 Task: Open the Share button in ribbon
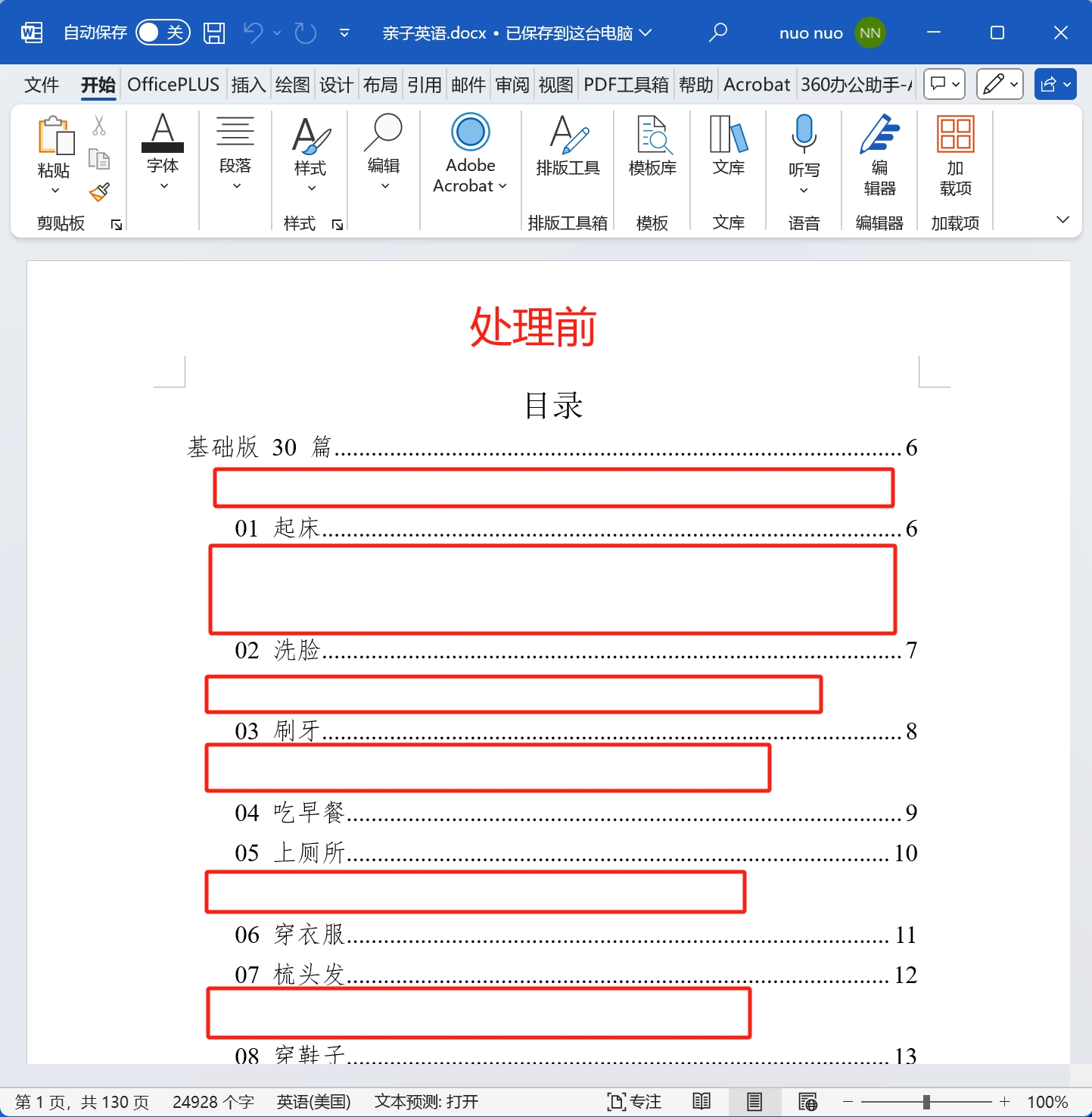coord(1056,84)
